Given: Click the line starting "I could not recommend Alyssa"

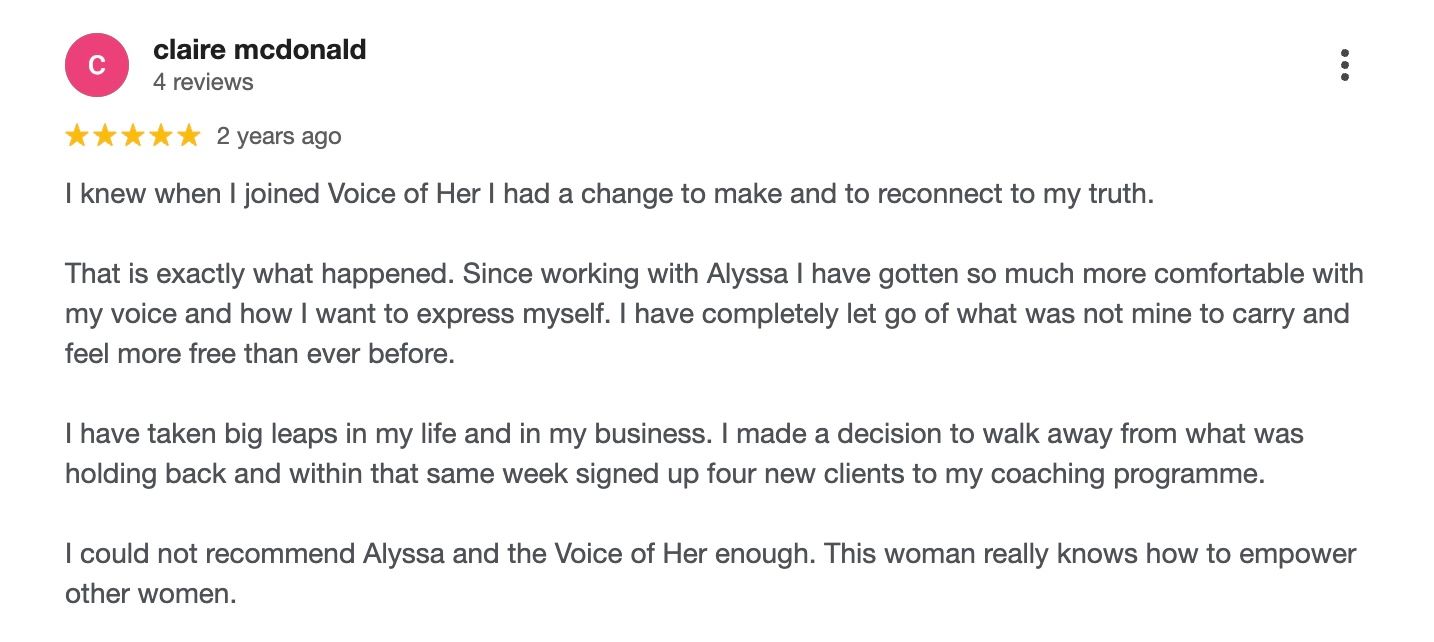Looking at the screenshot, I should [x=709, y=553].
